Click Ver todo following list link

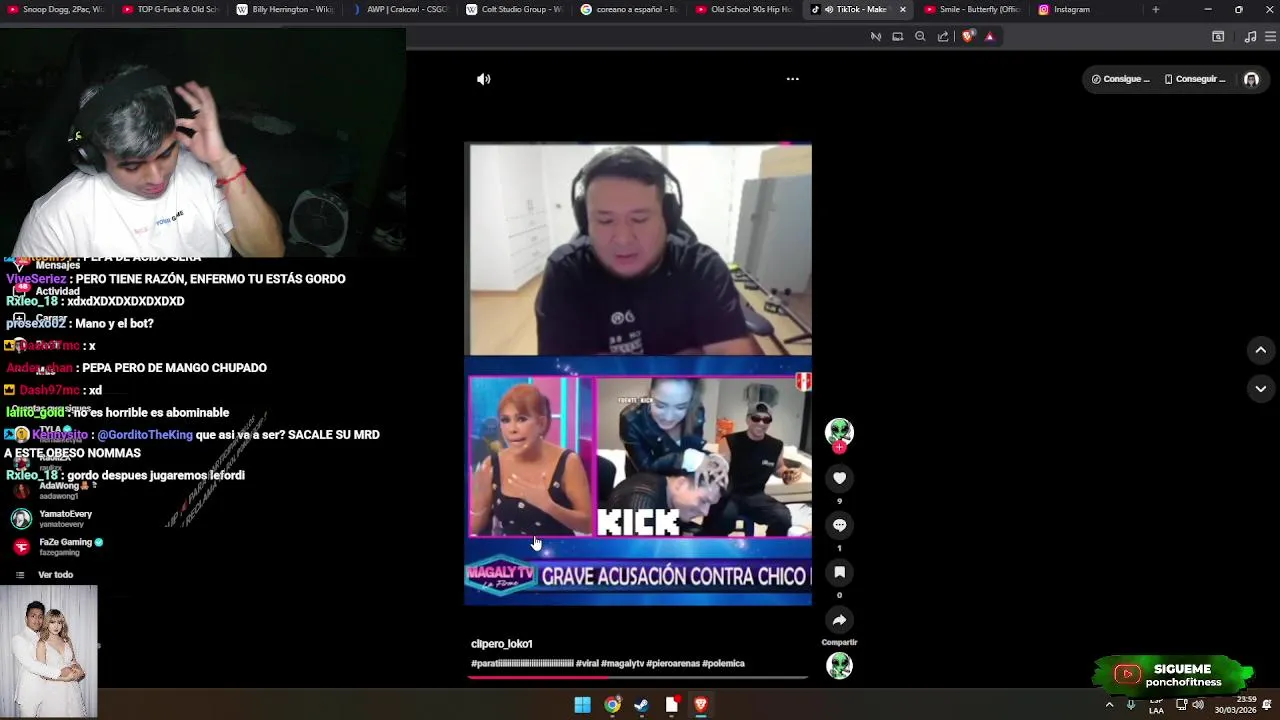coord(55,575)
